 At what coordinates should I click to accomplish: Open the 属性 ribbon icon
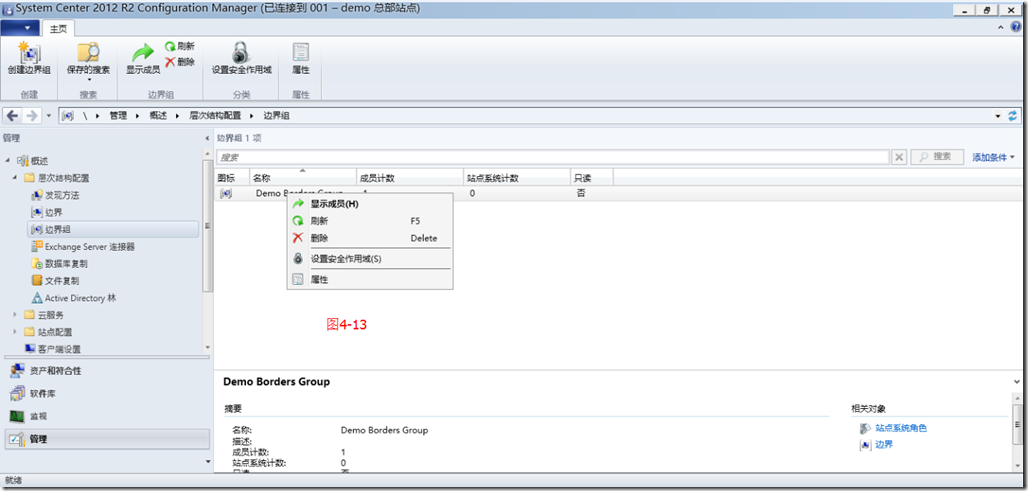click(x=300, y=53)
